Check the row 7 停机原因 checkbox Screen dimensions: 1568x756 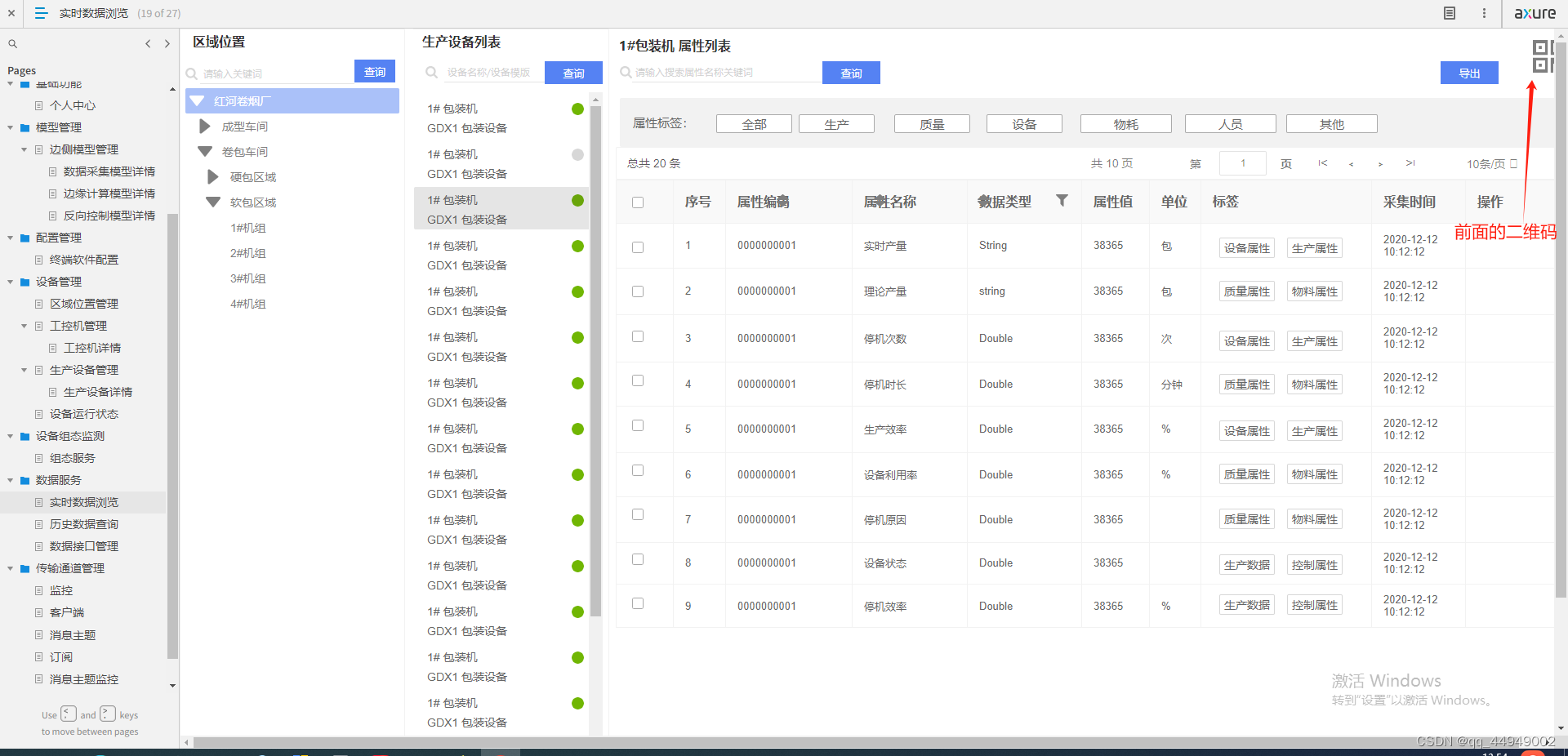[x=638, y=514]
